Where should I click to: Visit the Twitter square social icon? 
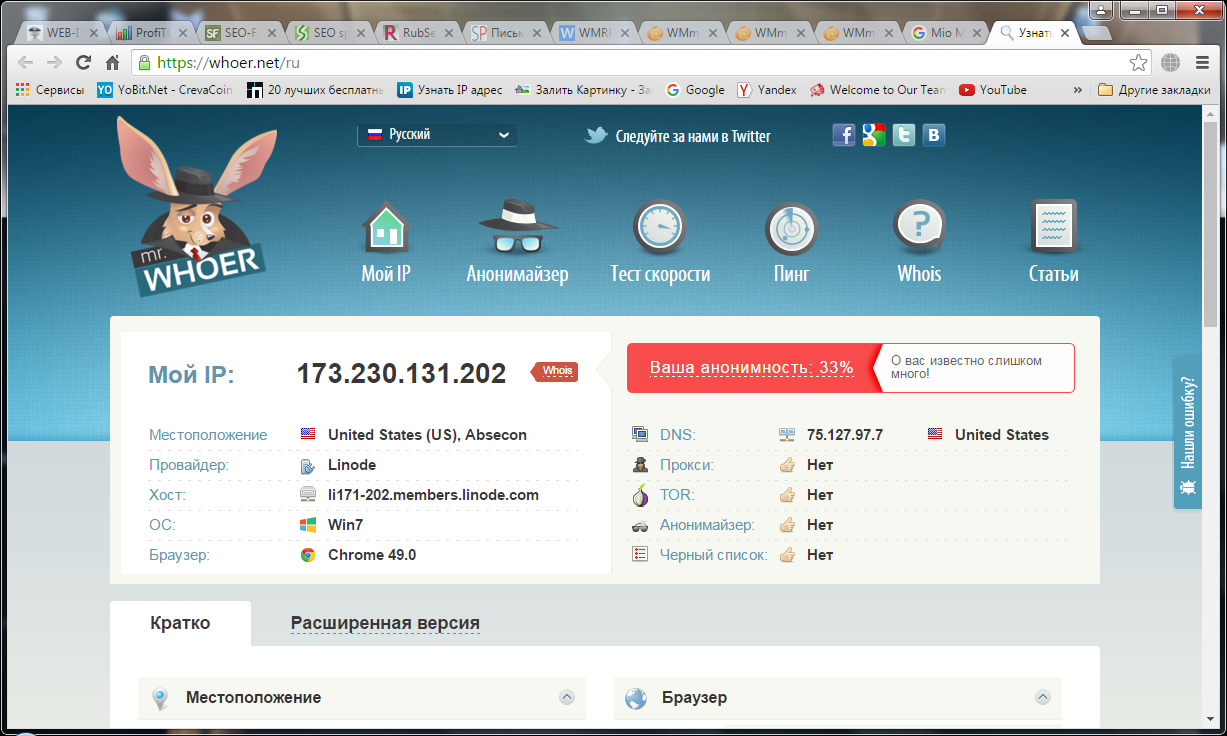coord(904,135)
